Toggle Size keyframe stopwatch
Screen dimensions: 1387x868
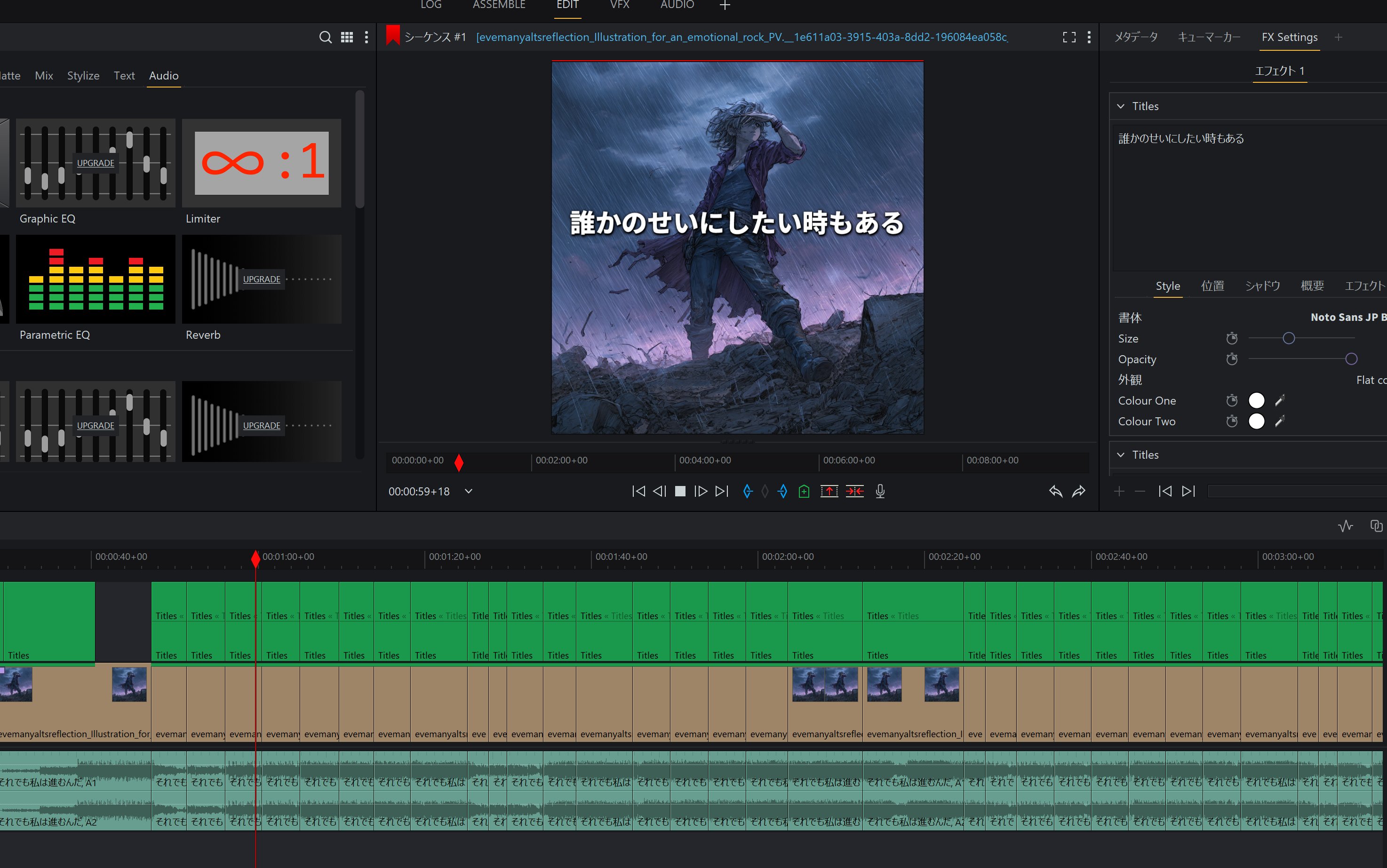[1231, 339]
